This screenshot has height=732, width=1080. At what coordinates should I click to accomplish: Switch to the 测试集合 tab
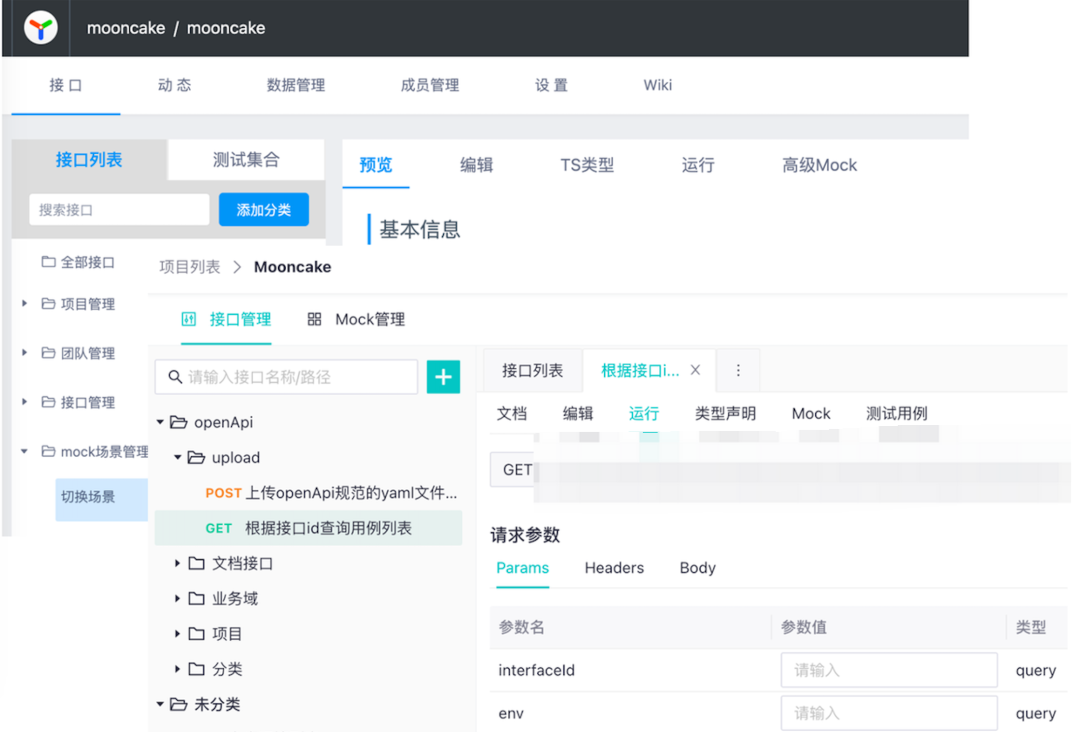(x=246, y=160)
